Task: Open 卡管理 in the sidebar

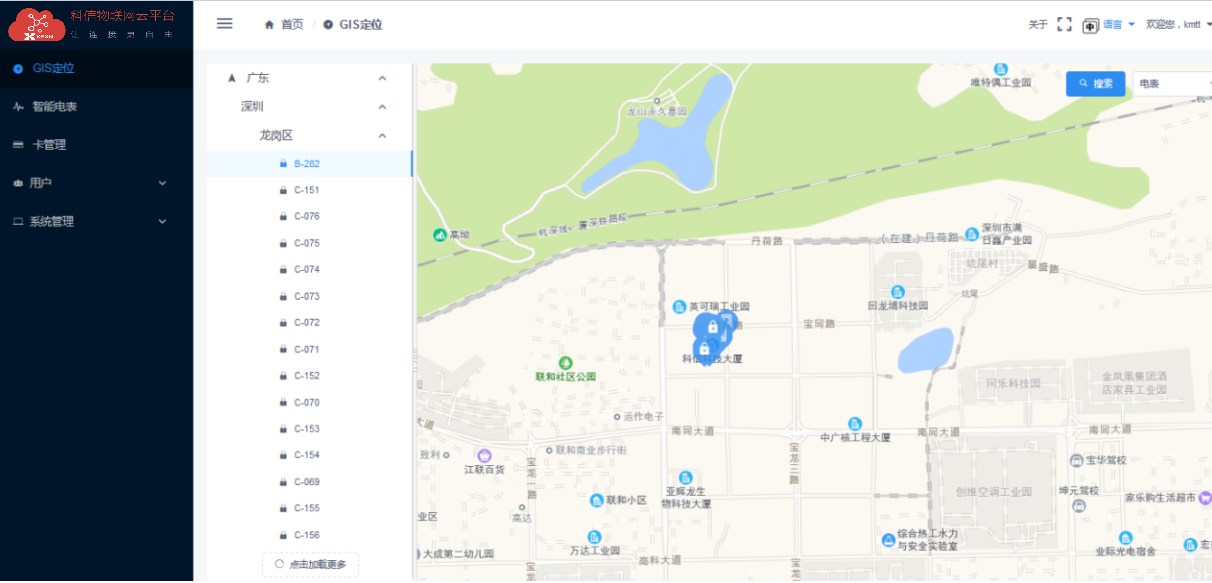Action: click(49, 145)
